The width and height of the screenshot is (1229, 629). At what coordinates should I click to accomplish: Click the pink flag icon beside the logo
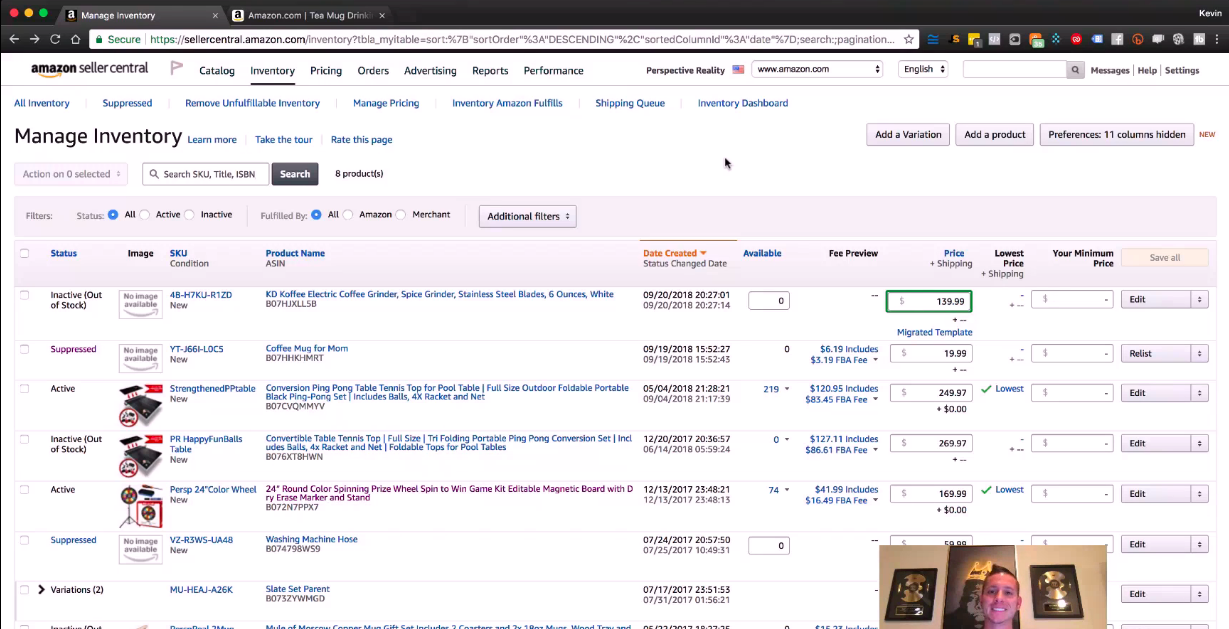click(177, 69)
